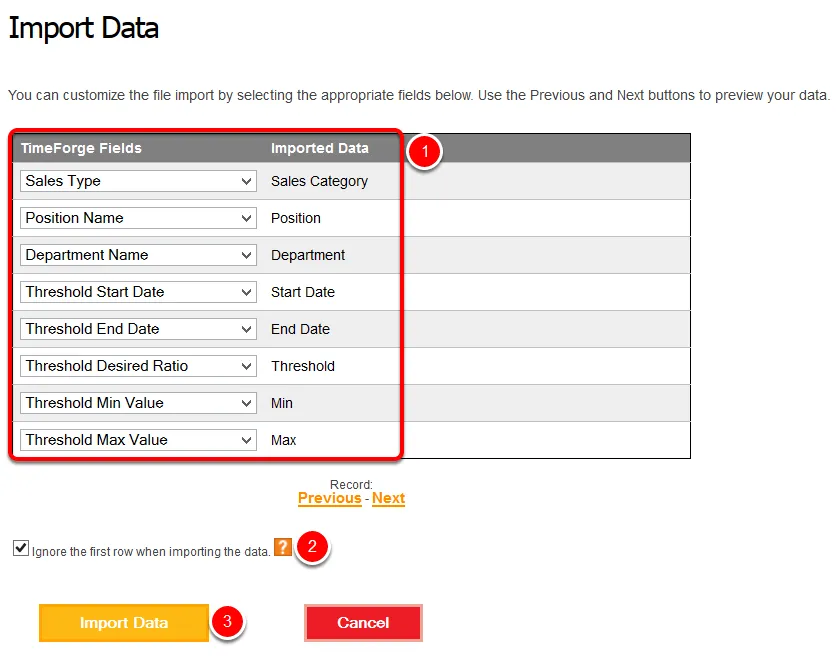Expand the Threshold End Date dropdown
The width and height of the screenshot is (840, 656).
click(138, 329)
